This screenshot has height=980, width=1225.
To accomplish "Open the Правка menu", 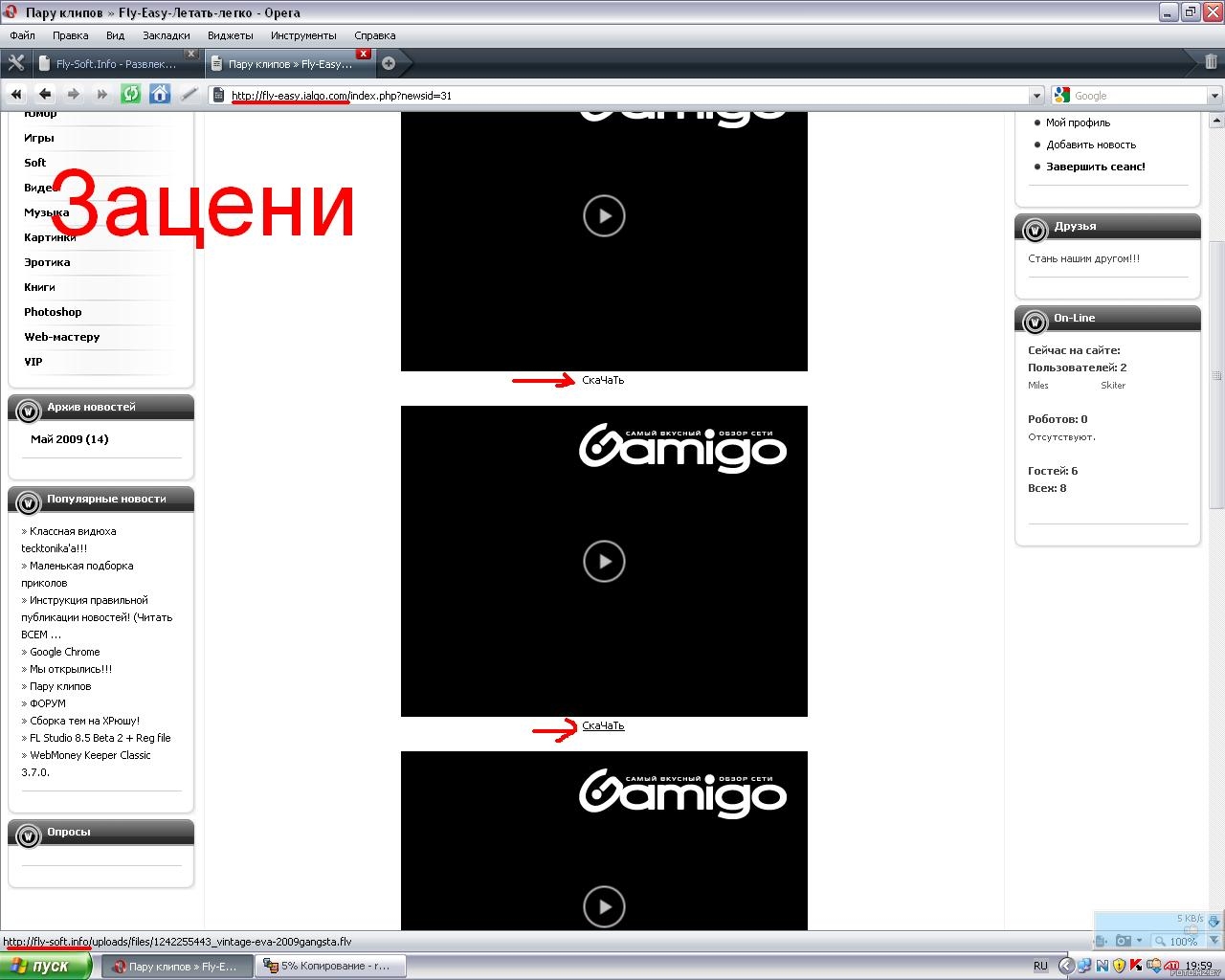I will [71, 35].
